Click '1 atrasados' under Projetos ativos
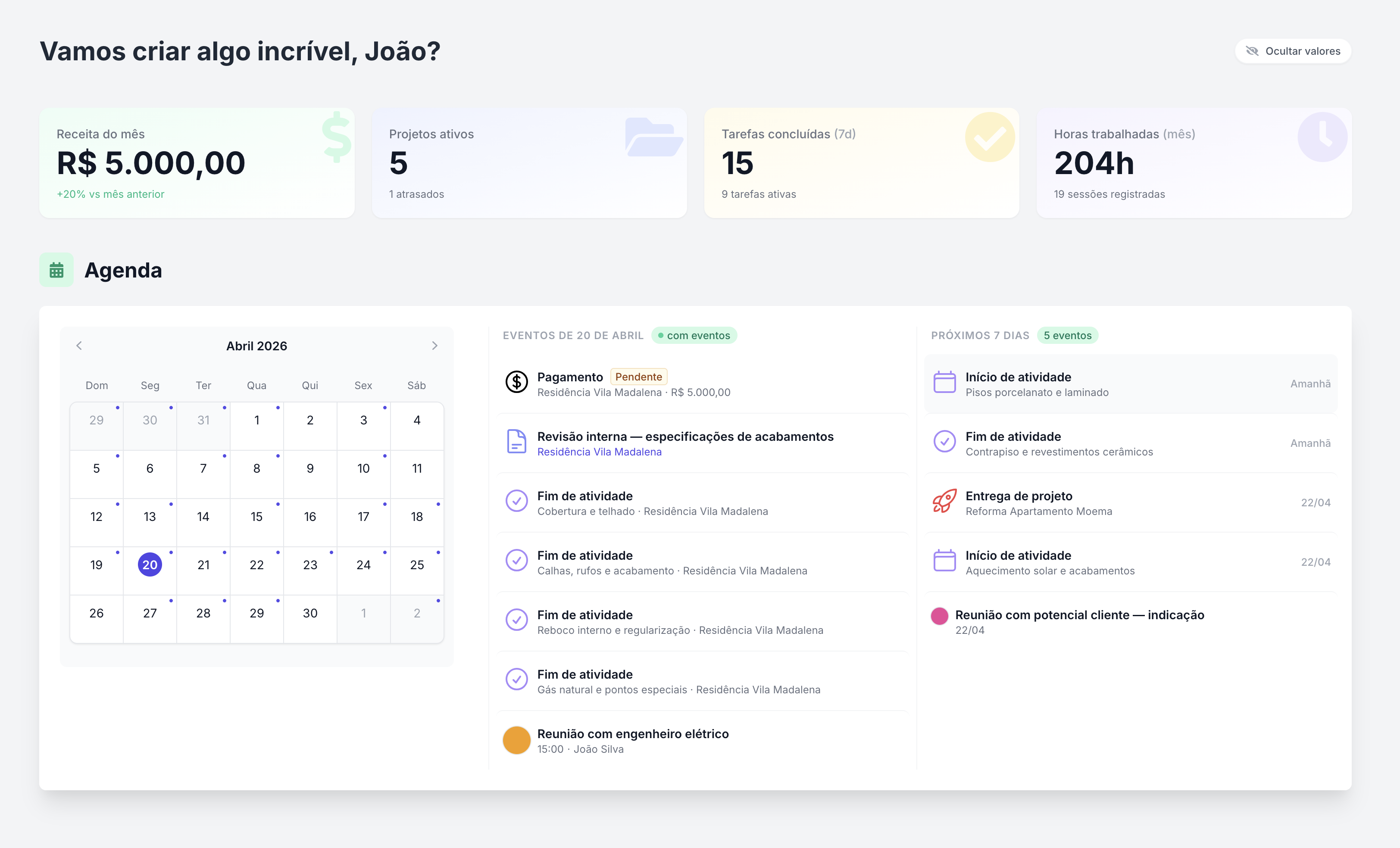This screenshot has width=1400, height=848. coord(416,194)
